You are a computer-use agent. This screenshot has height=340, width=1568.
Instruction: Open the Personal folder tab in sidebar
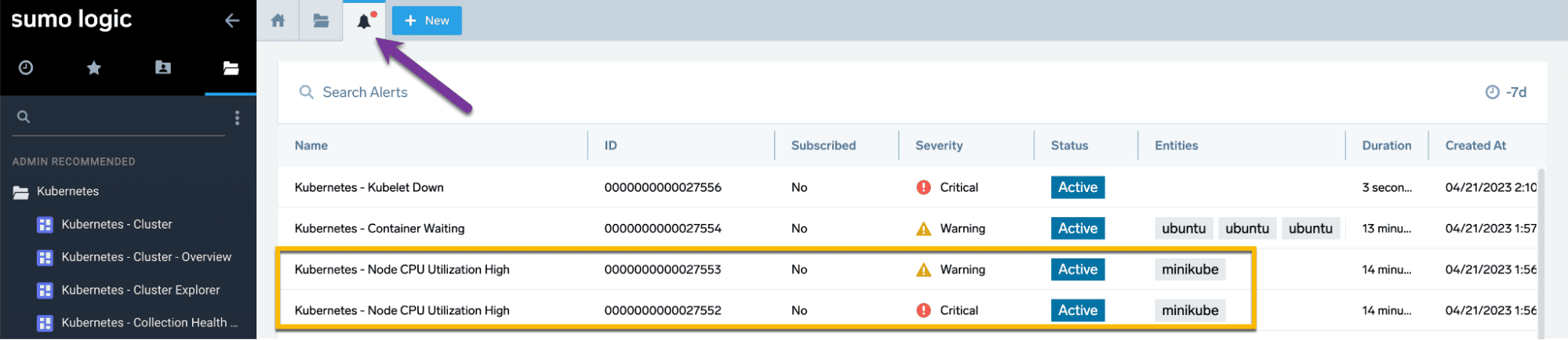[x=163, y=67]
